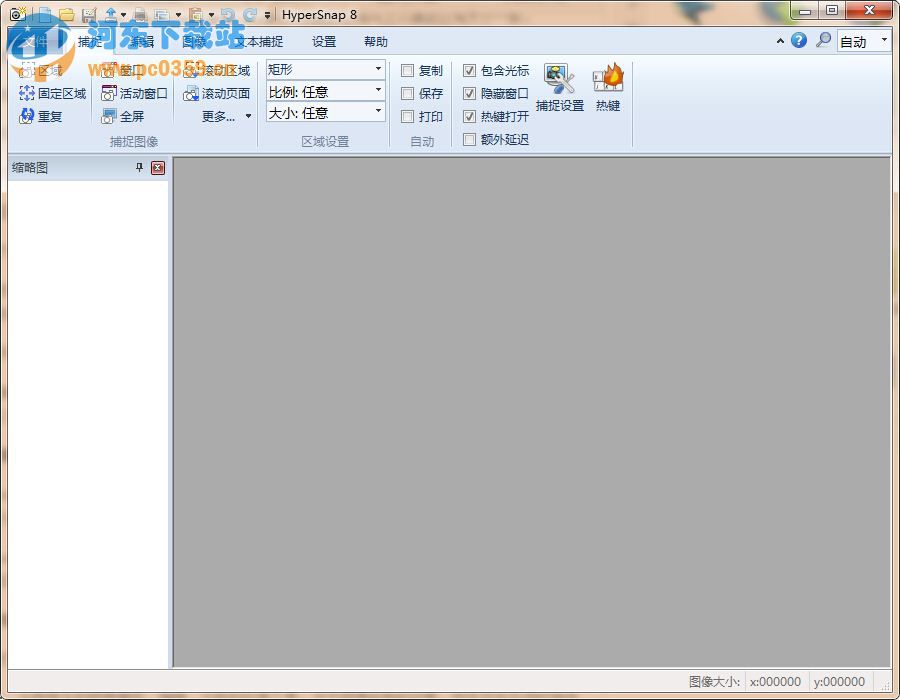Take a 全屏 full screen capture
900x700 pixels.
[x=128, y=116]
